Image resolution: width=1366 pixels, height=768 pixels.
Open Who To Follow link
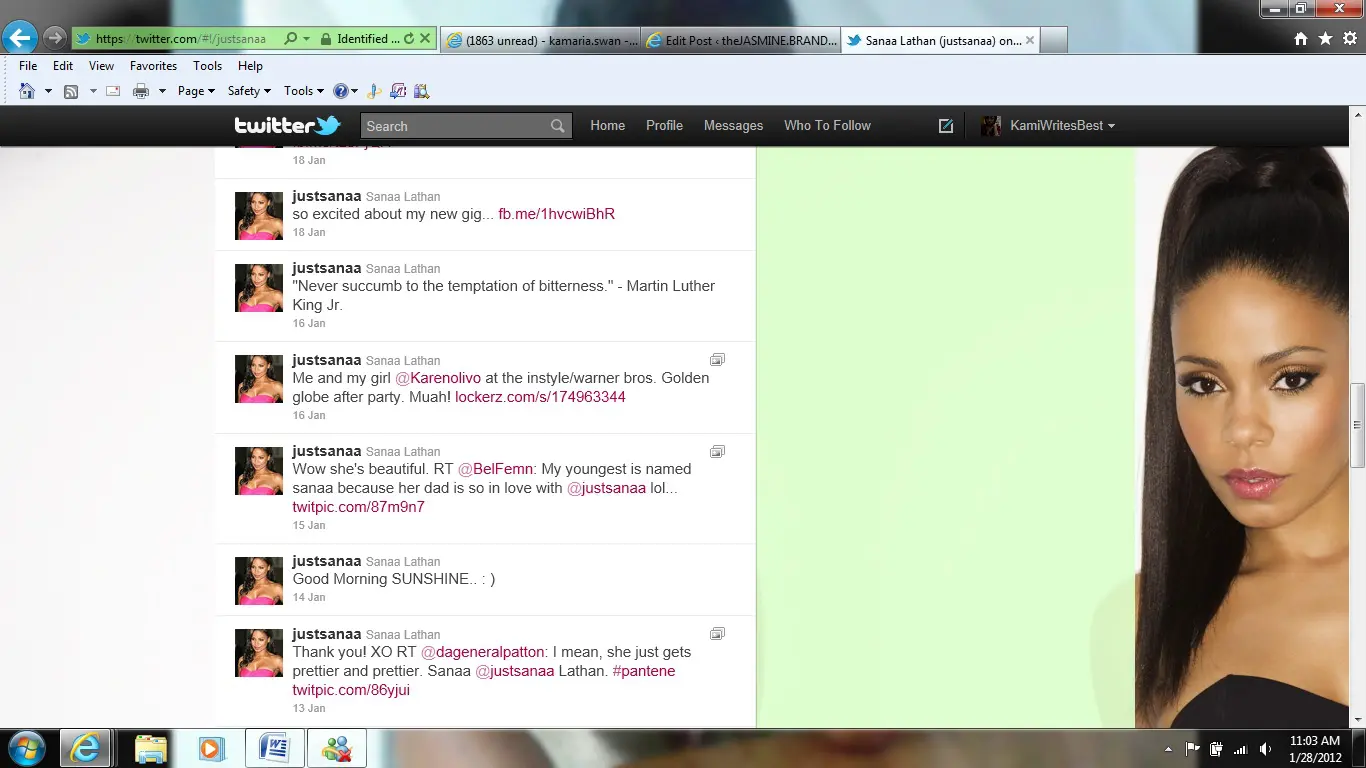coord(827,126)
